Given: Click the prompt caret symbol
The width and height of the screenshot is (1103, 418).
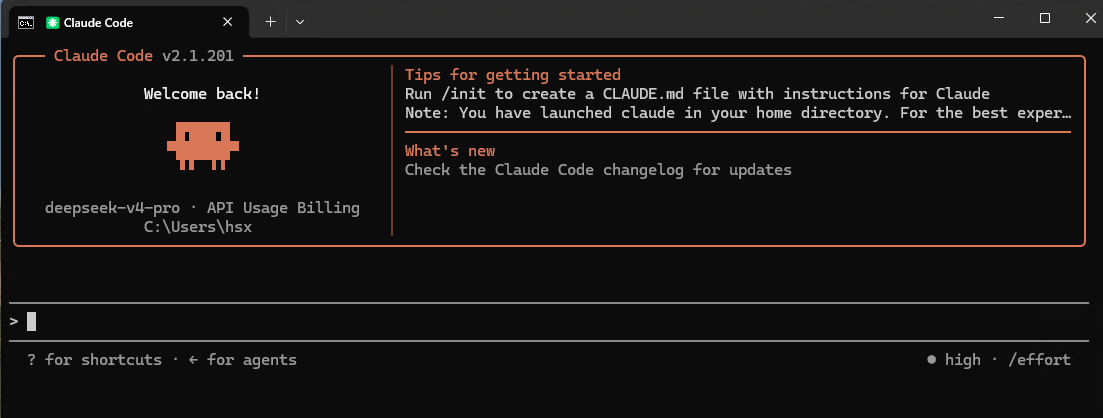Looking at the screenshot, I should point(14,322).
